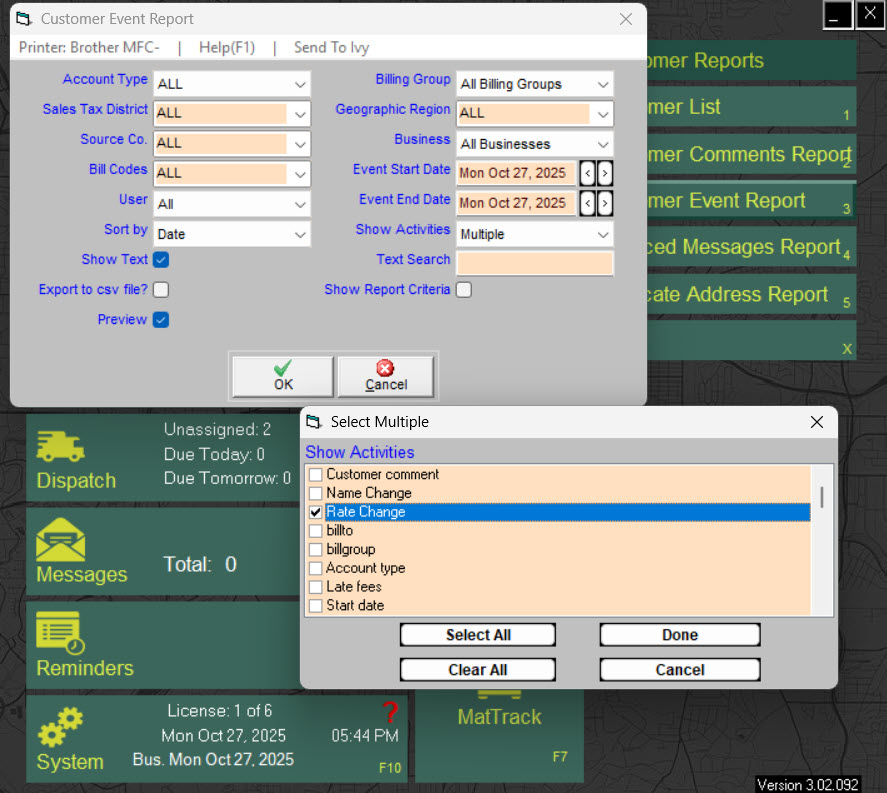Viewport: 887px width, 793px height.
Task: Open the System gears icon
Action: [60, 727]
